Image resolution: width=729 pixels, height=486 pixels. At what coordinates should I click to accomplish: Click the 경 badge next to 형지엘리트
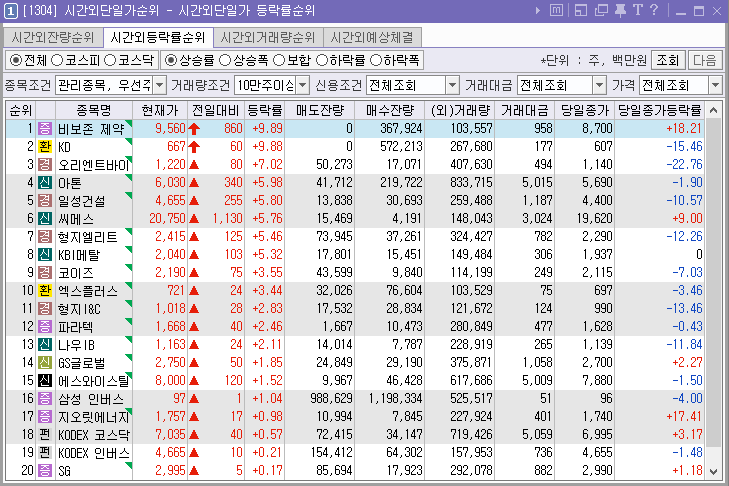(45, 237)
